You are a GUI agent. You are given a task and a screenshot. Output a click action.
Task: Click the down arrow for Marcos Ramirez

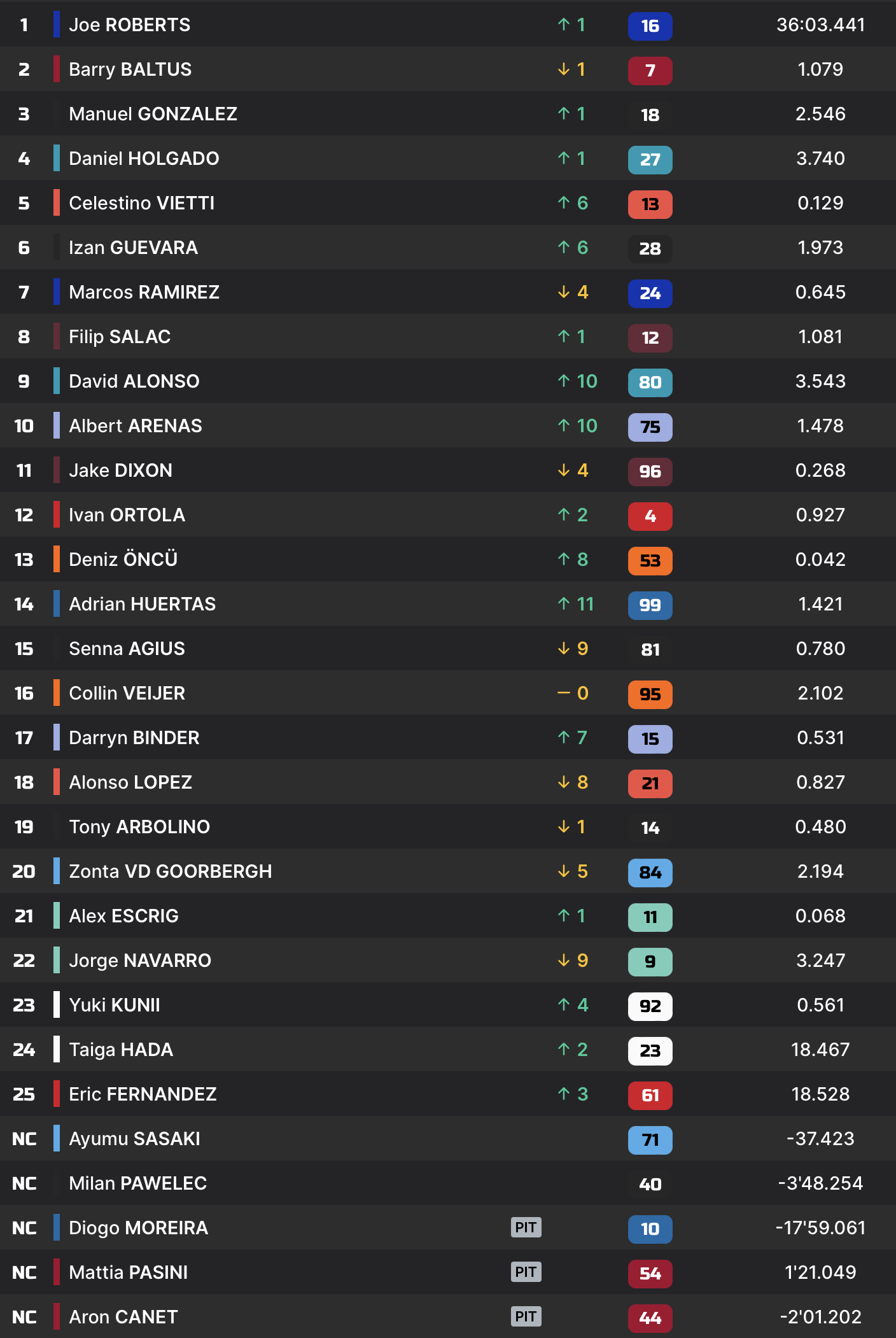point(572,292)
